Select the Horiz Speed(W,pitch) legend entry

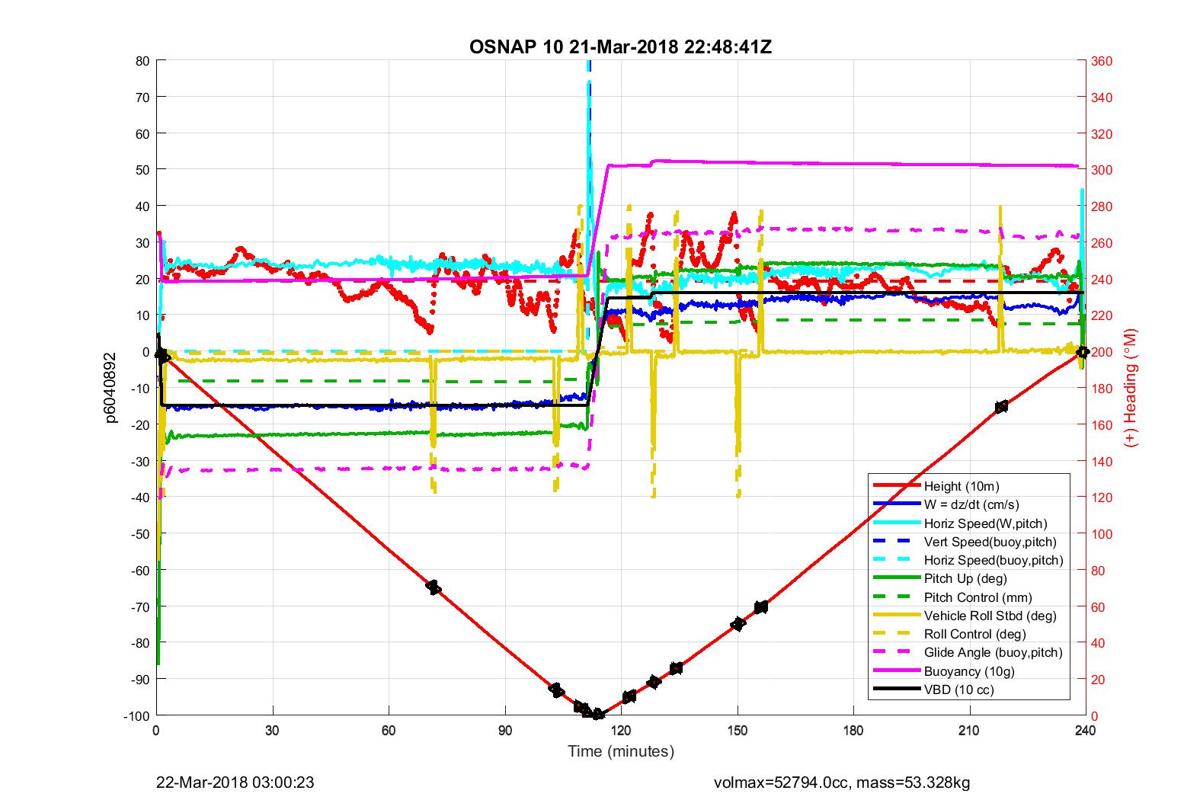click(961, 522)
